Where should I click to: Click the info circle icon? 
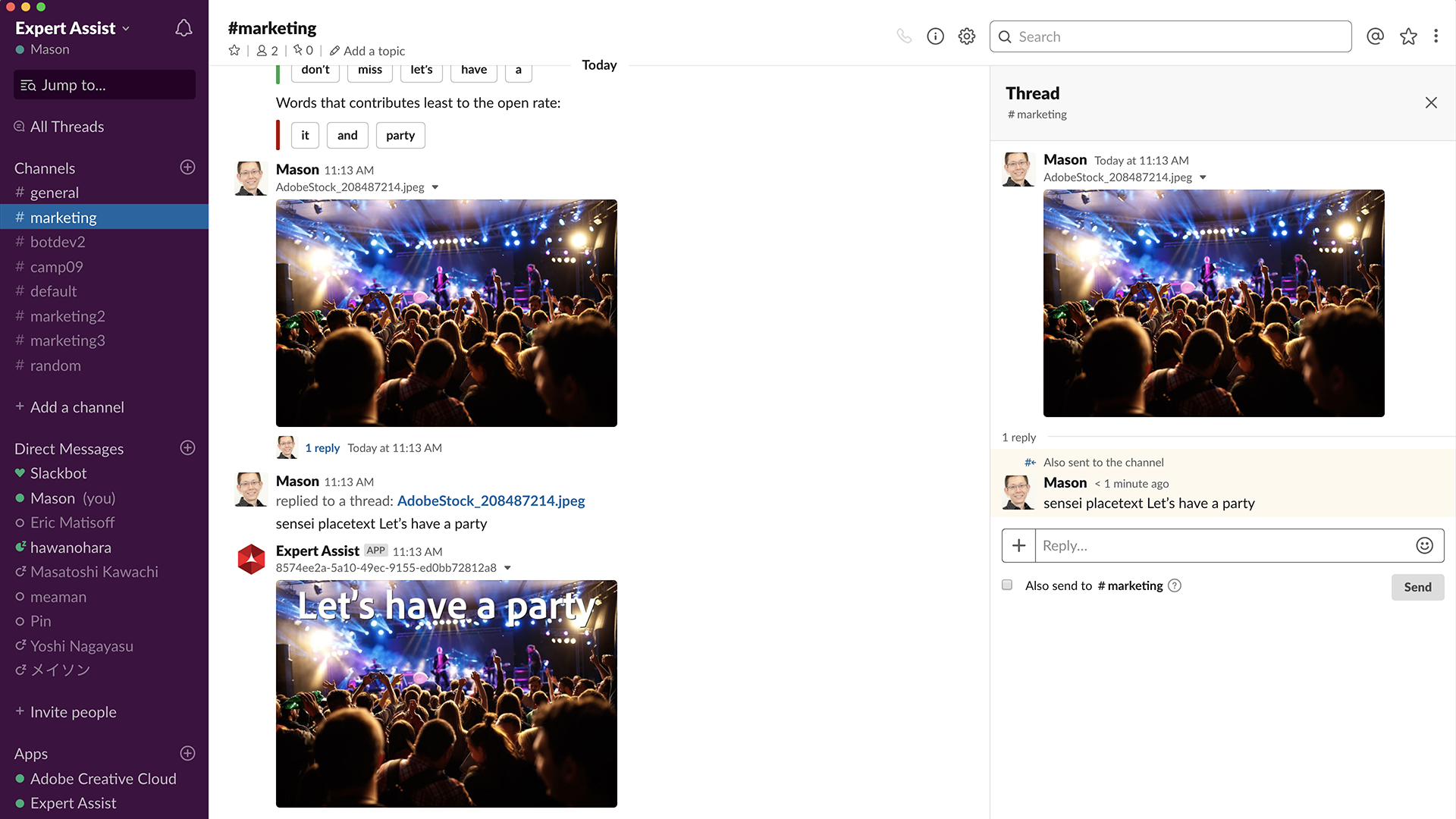934,37
